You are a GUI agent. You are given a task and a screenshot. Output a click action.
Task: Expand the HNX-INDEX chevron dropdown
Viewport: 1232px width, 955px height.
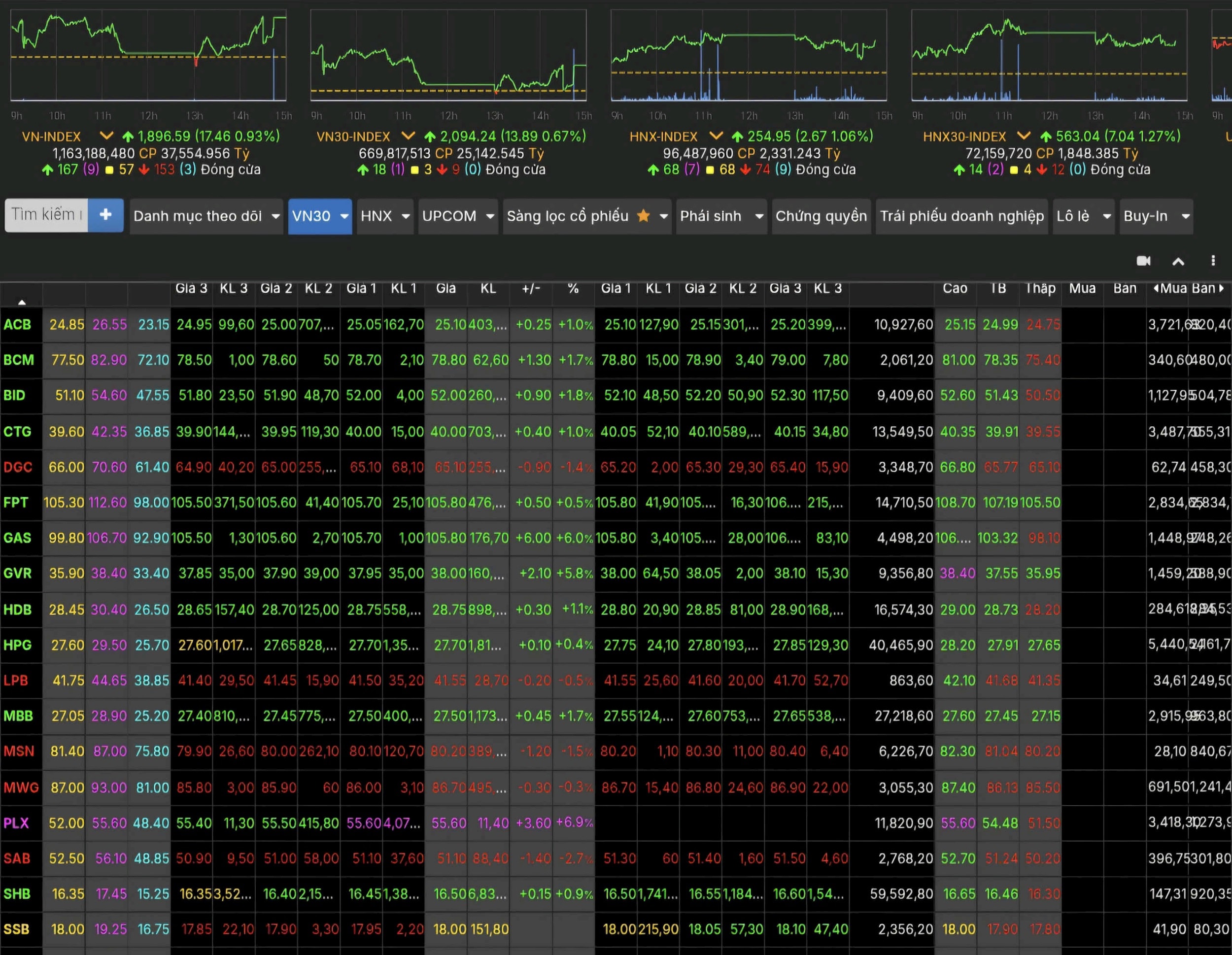[716, 136]
